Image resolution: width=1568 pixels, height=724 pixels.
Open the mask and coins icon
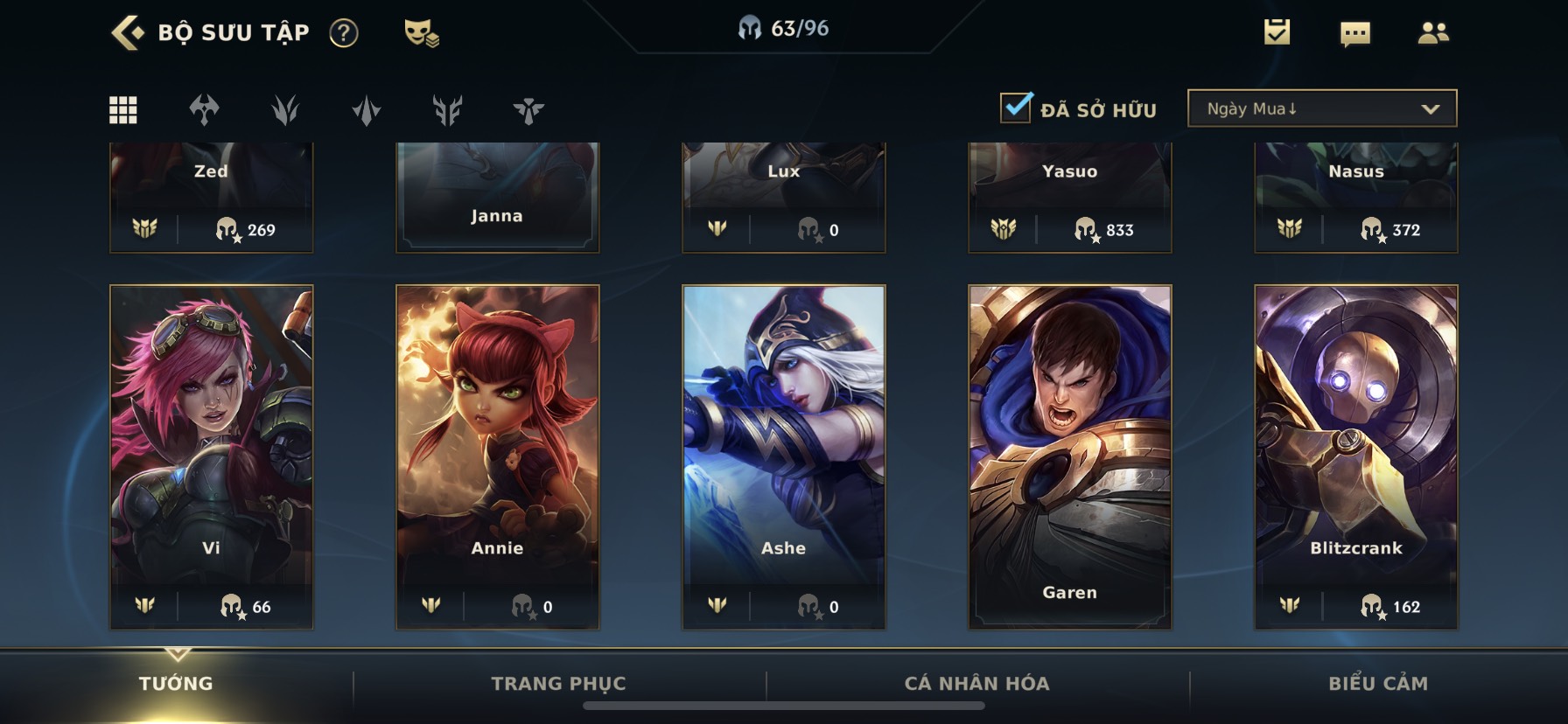[x=421, y=33]
